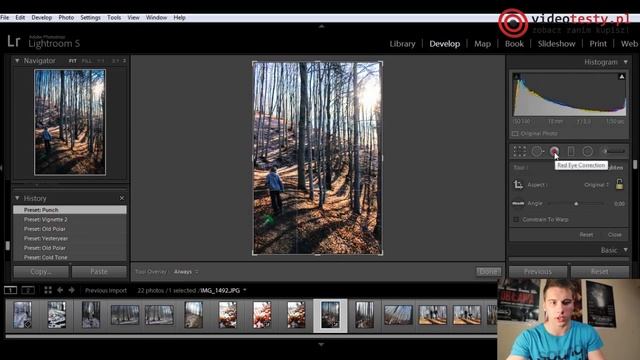Open the IMG_1492.JPG filmstrip source dropdown
The height and width of the screenshot is (360, 640).
tap(244, 290)
